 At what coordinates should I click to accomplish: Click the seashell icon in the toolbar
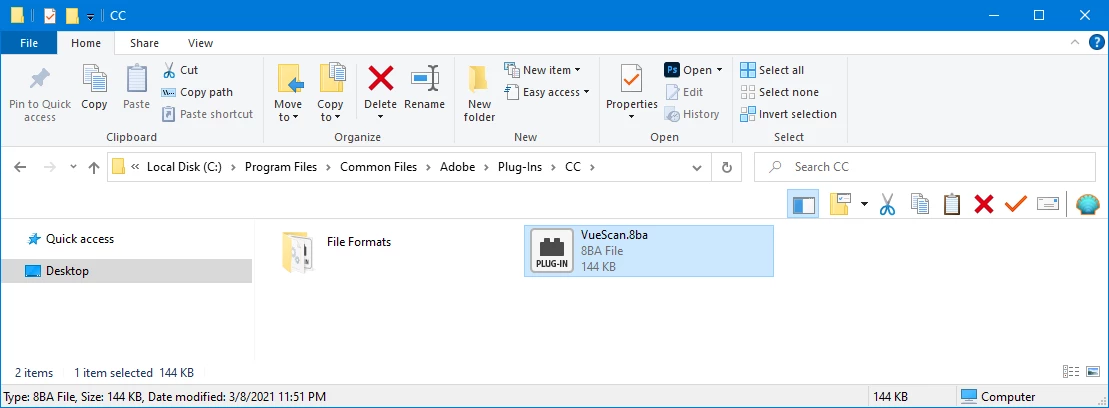click(1088, 204)
